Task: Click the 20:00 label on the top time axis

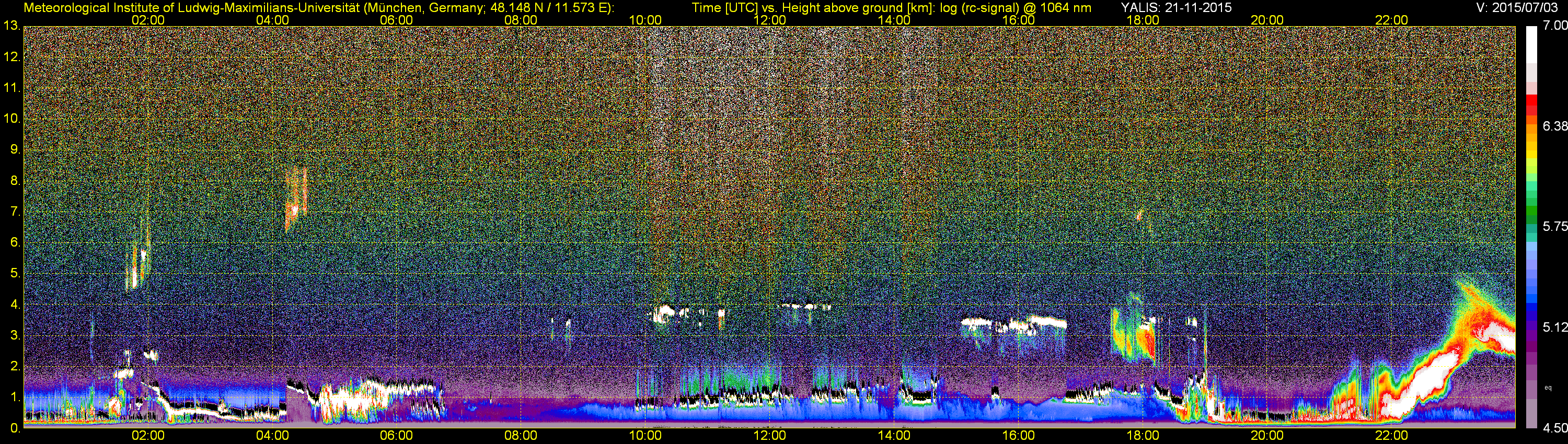Action: point(1267,20)
